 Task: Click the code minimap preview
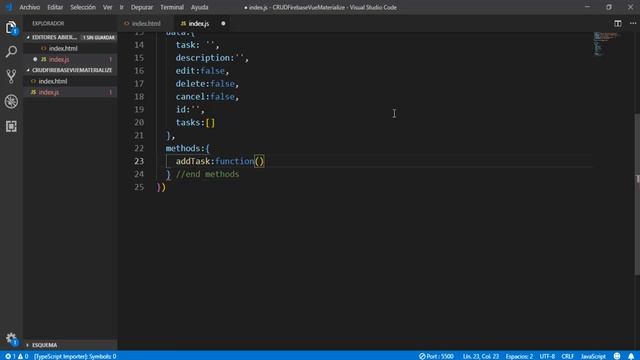(606, 44)
